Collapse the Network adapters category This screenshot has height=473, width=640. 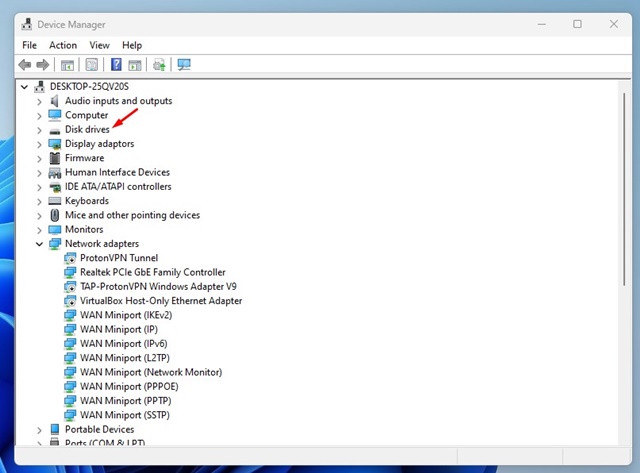(x=39, y=244)
